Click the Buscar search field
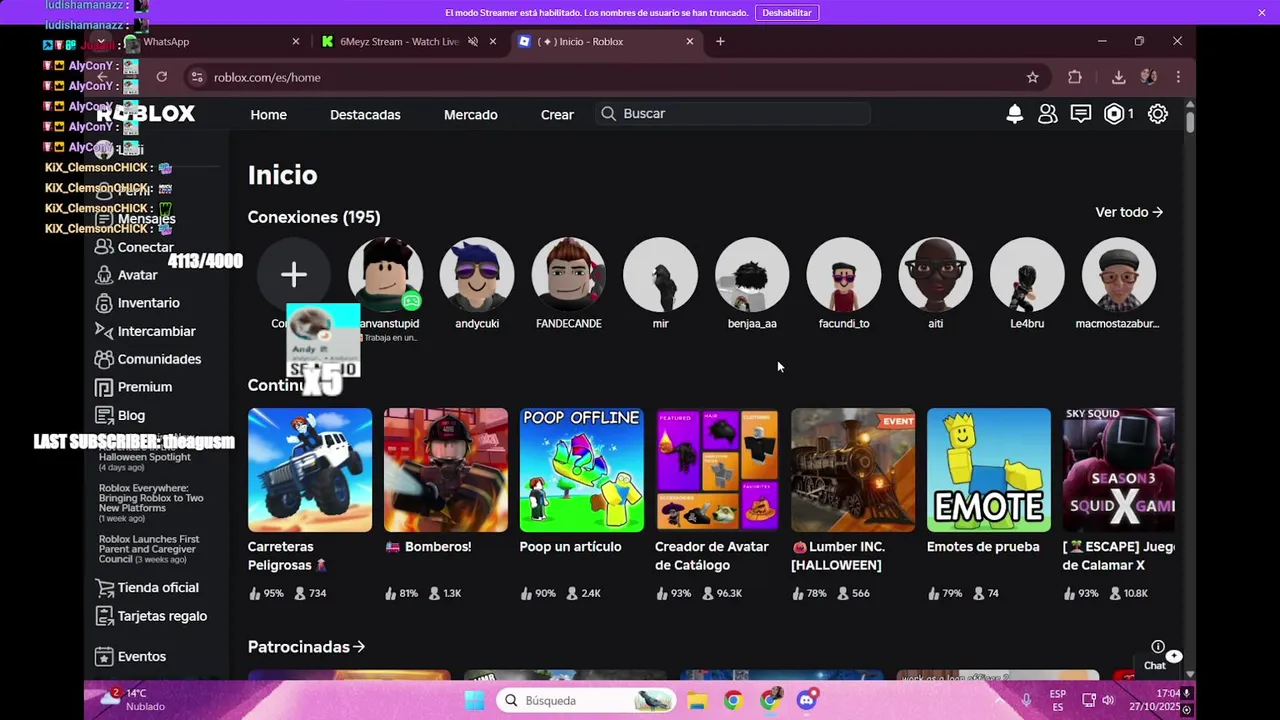 [735, 114]
